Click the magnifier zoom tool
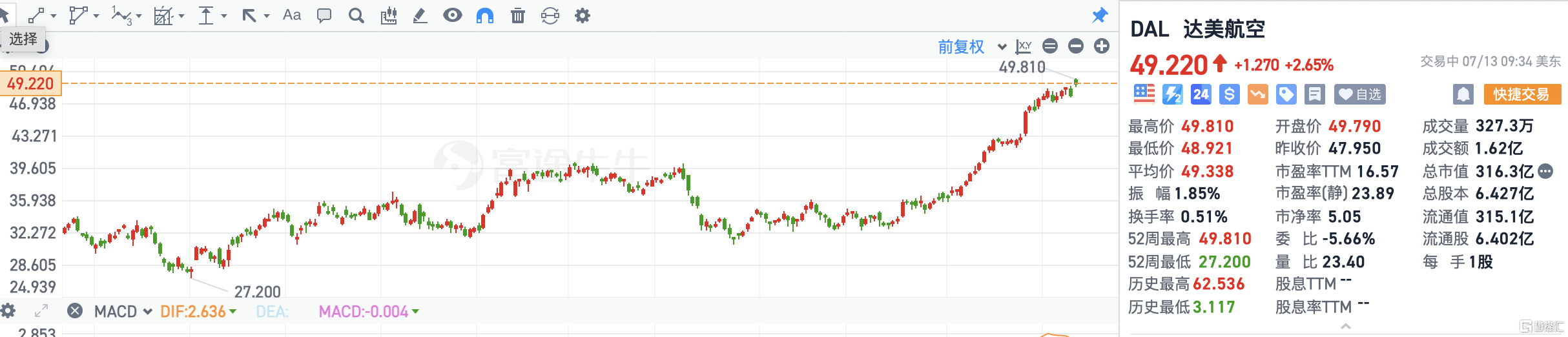 [x=356, y=15]
